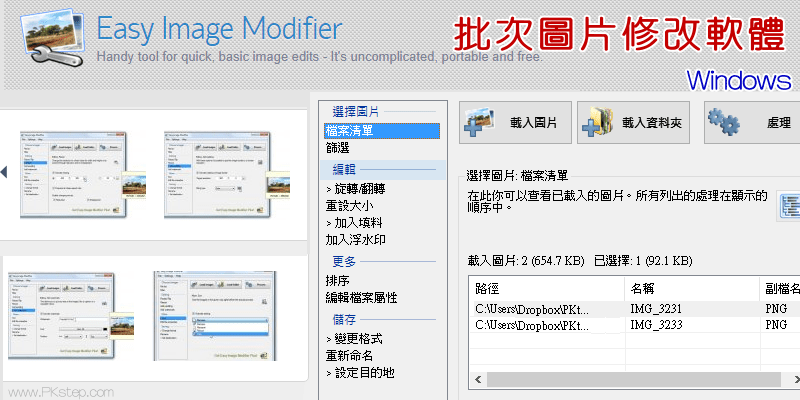The image size is (800, 400).
Task: Select the IMG_3233 file row
Action: (635, 325)
